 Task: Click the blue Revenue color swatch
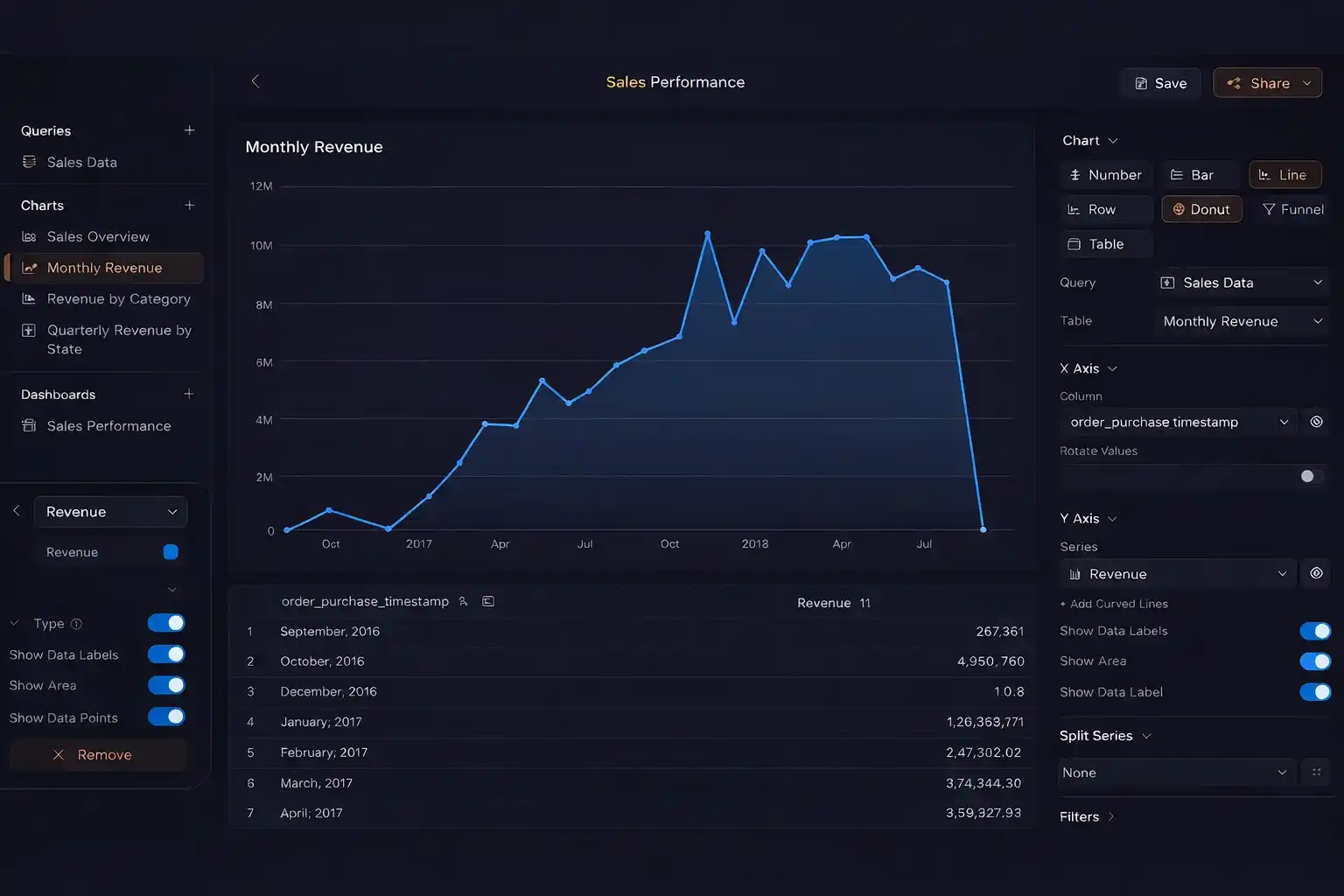tap(171, 552)
